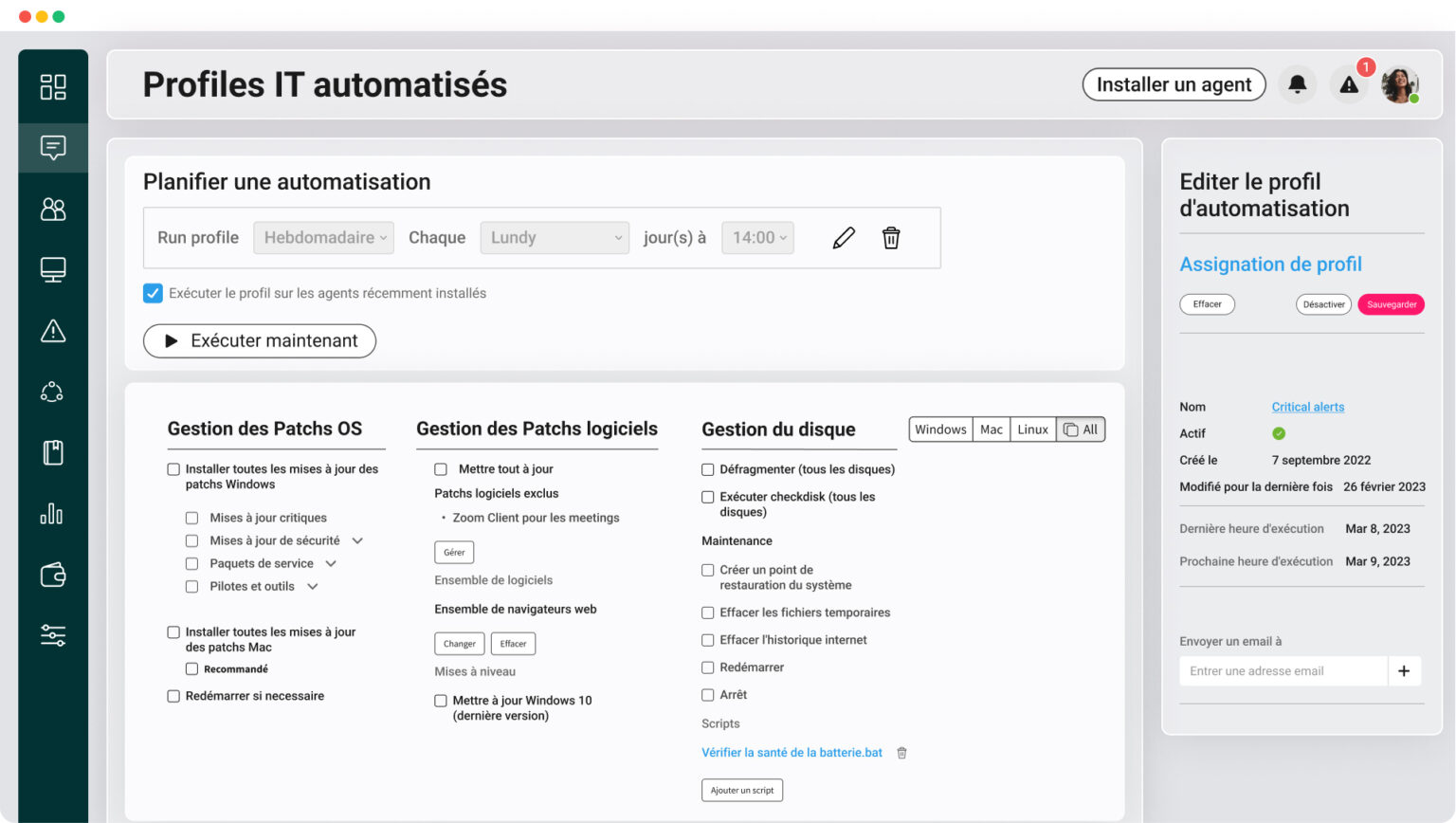Select the Mac platform tab
Image resolution: width=1456 pixels, height=823 pixels.
991,429
